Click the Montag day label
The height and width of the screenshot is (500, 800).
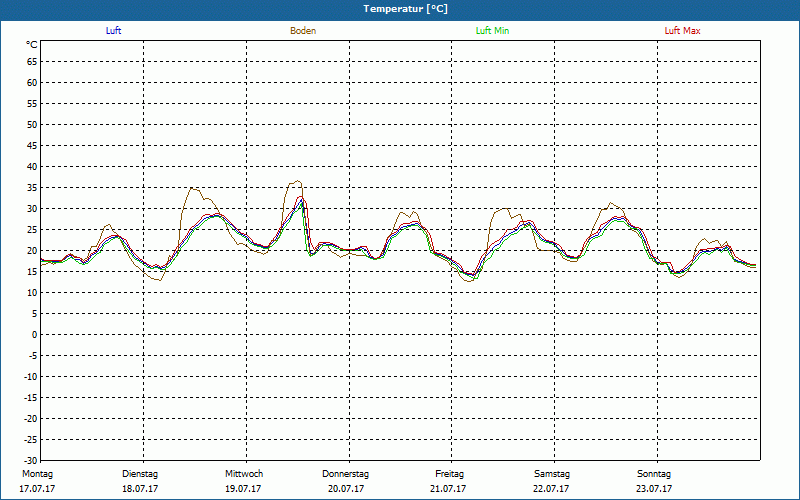click(37, 474)
